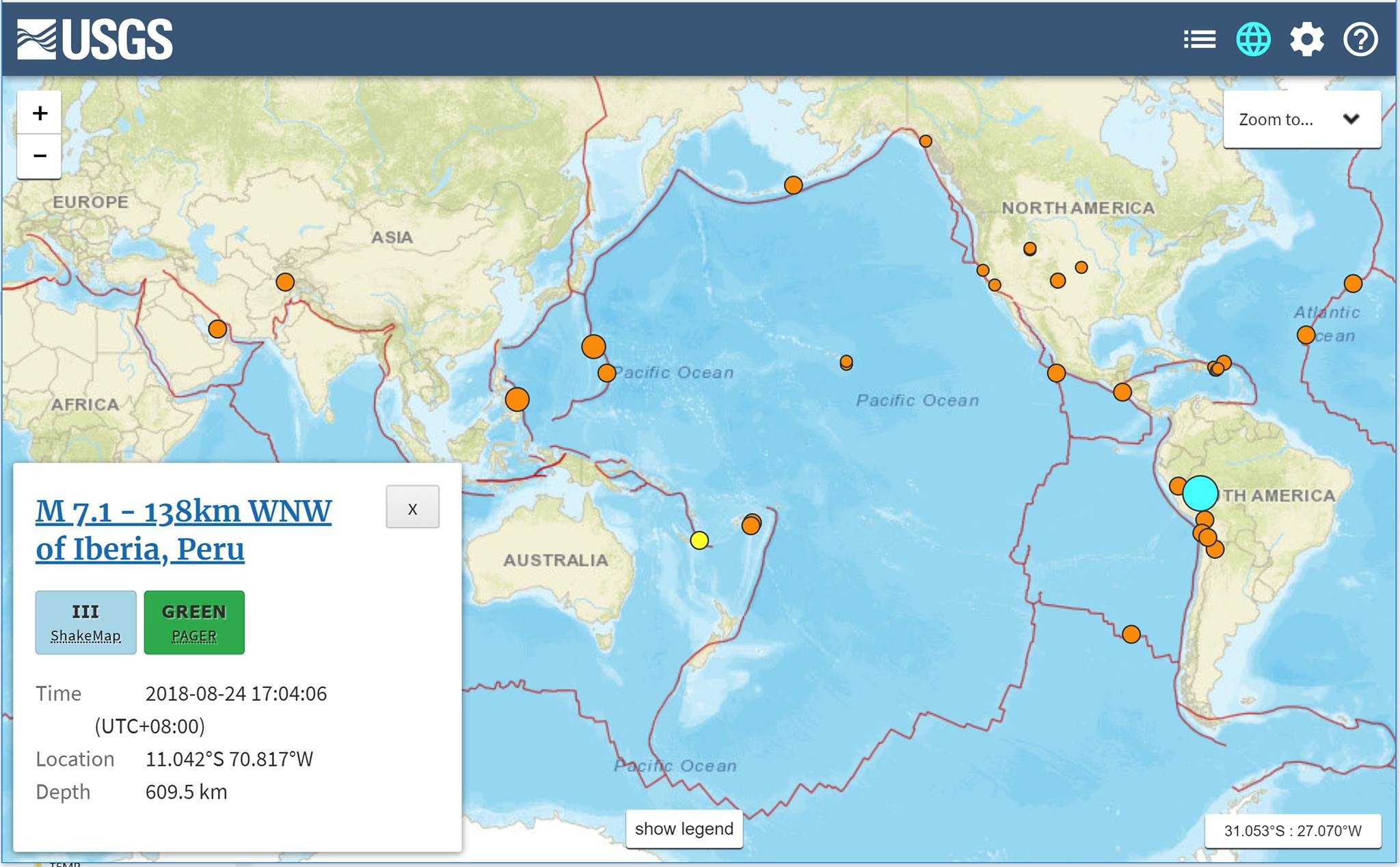Image resolution: width=1400 pixels, height=867 pixels.
Task: Click the time 2018-08-24 17:04:06
Action: pyautogui.click(x=236, y=693)
